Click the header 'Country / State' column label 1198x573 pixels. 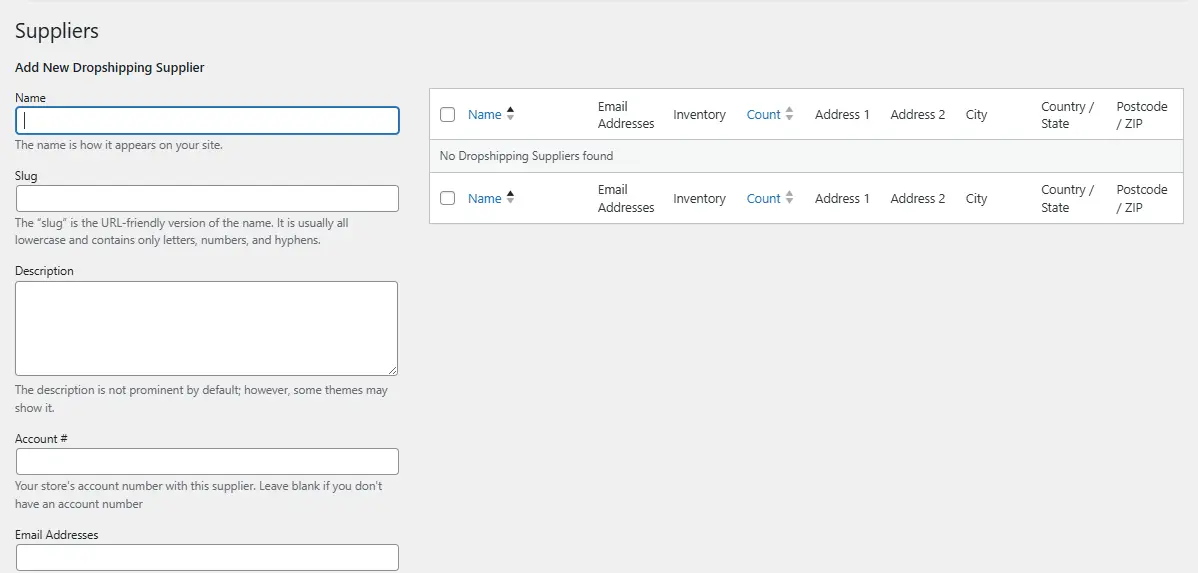pos(1067,115)
